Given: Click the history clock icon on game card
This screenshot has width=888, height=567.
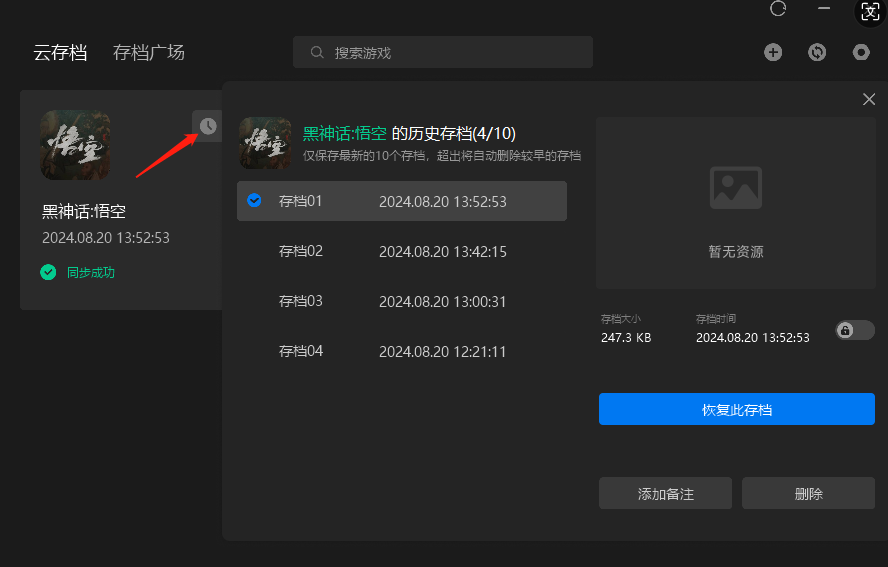Looking at the screenshot, I should (x=207, y=126).
